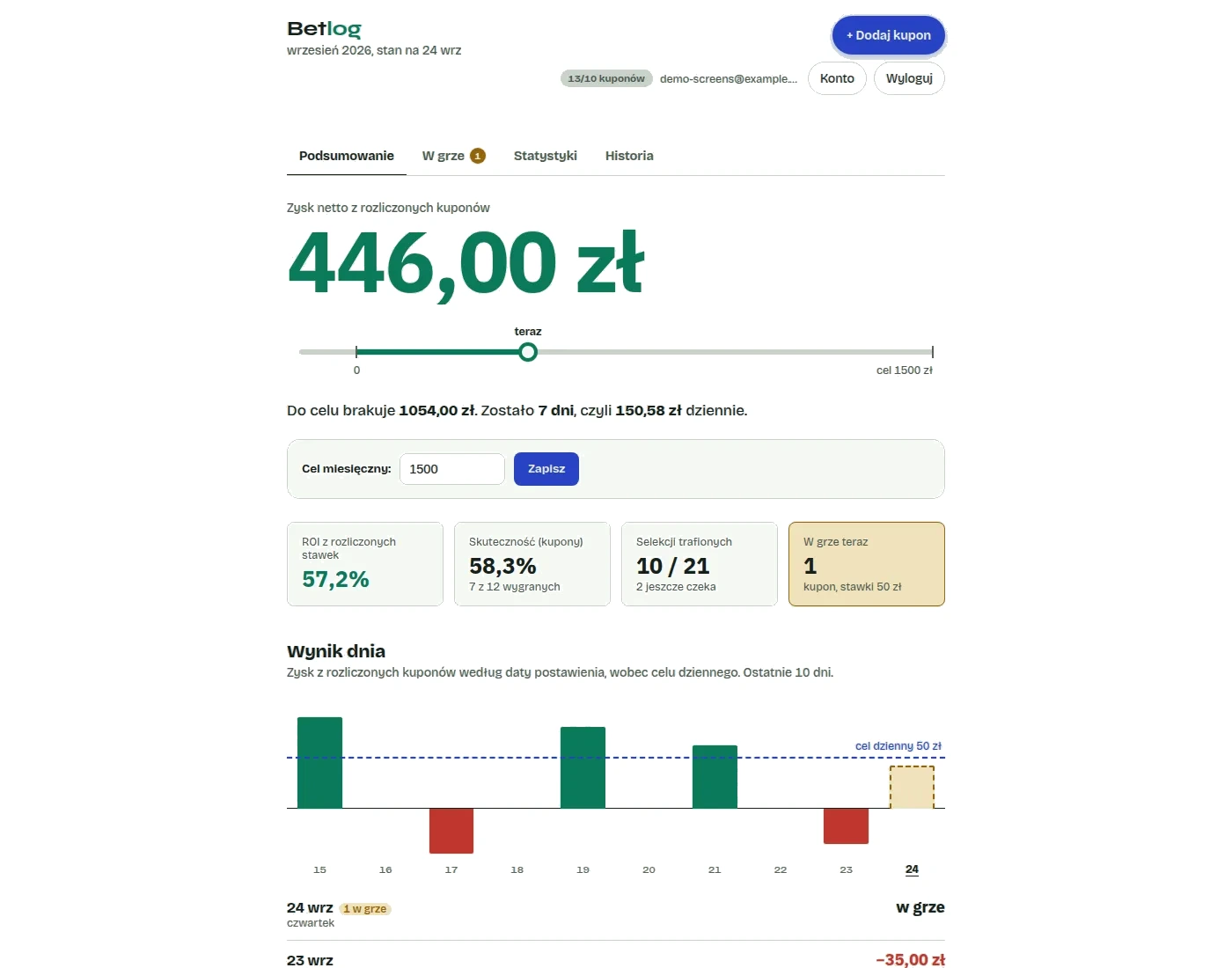Select the dashed pending bar for day 24
The height and width of the screenshot is (968, 1232).
pyautogui.click(x=912, y=787)
